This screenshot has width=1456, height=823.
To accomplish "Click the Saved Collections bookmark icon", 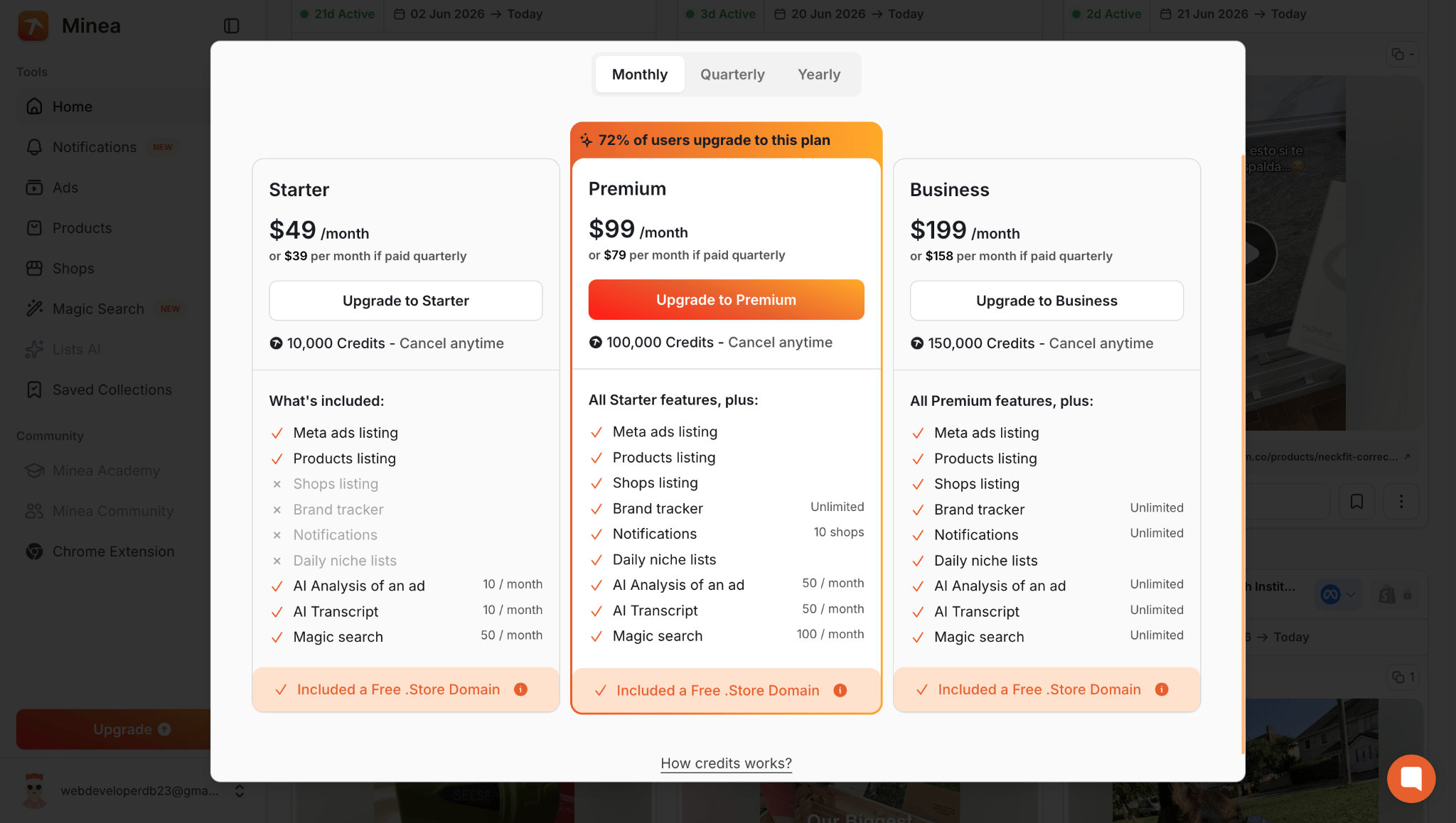I will click(x=34, y=389).
